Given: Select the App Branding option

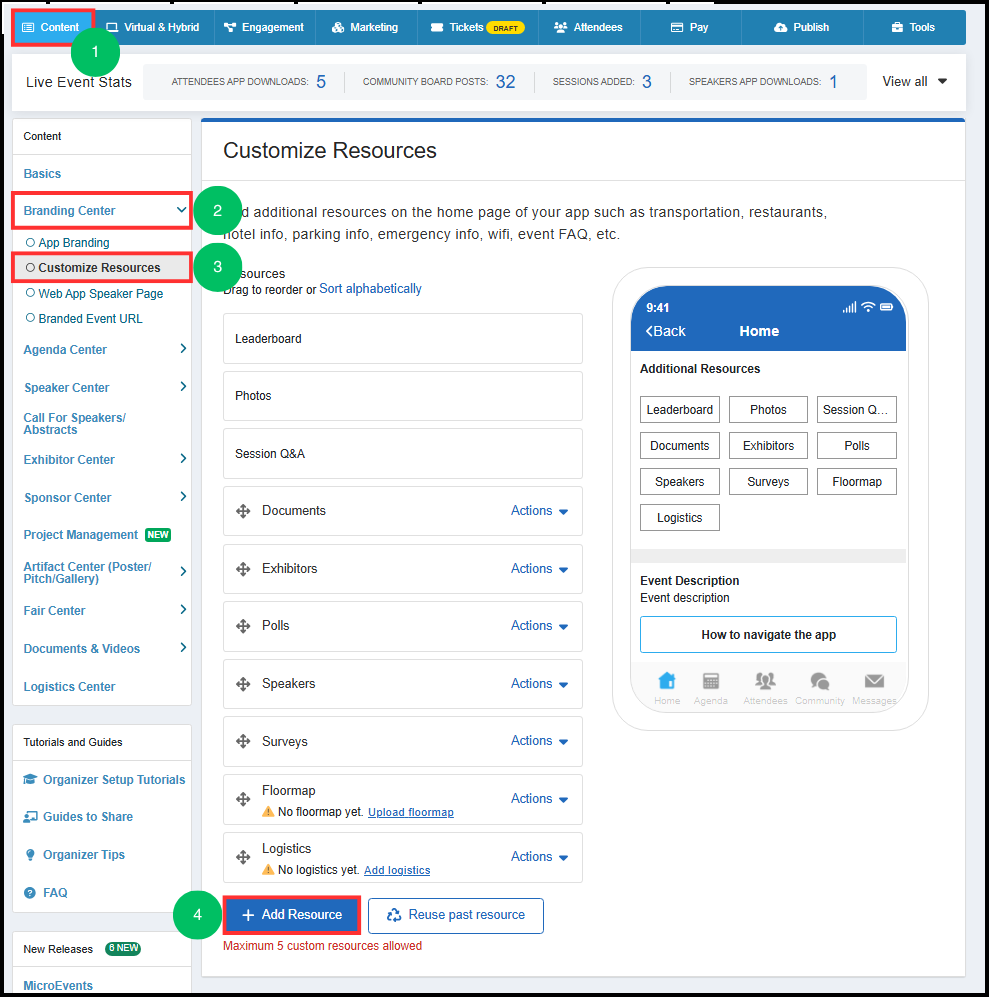Looking at the screenshot, I should click(x=67, y=243).
